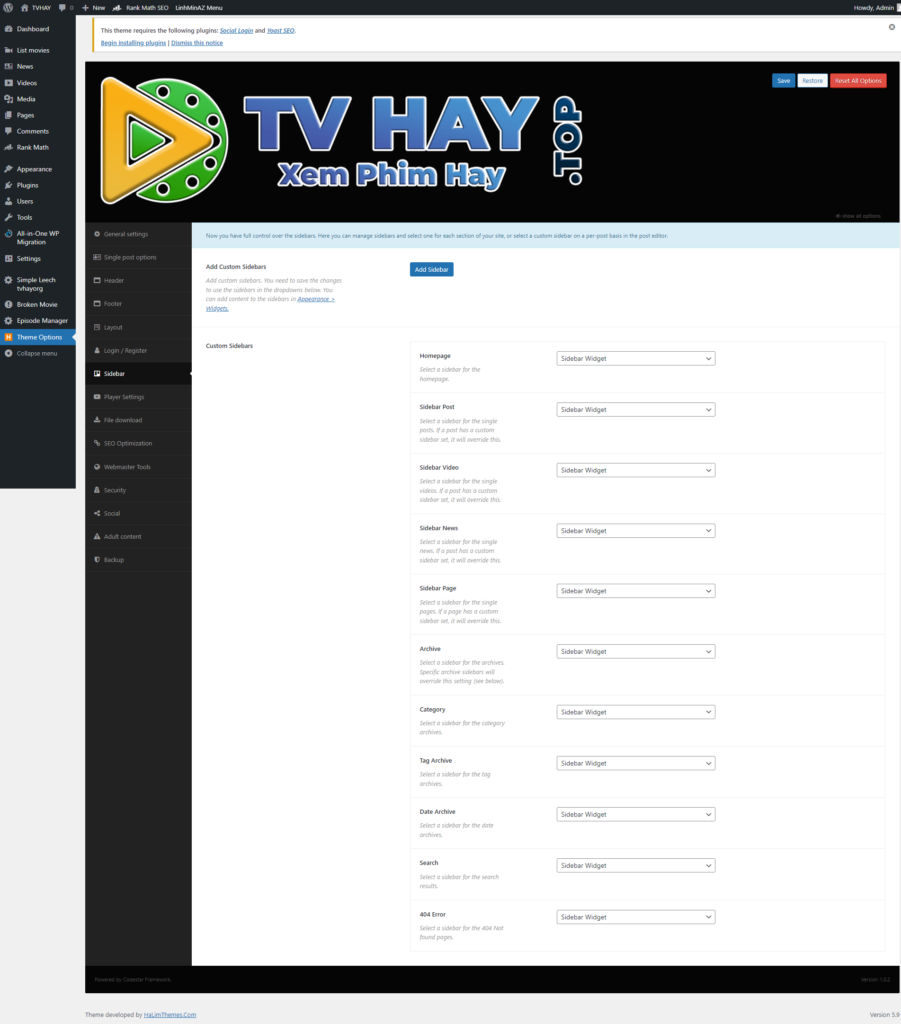Open the 404 Error sidebar dropdown
The height and width of the screenshot is (1024, 901).
pos(635,917)
